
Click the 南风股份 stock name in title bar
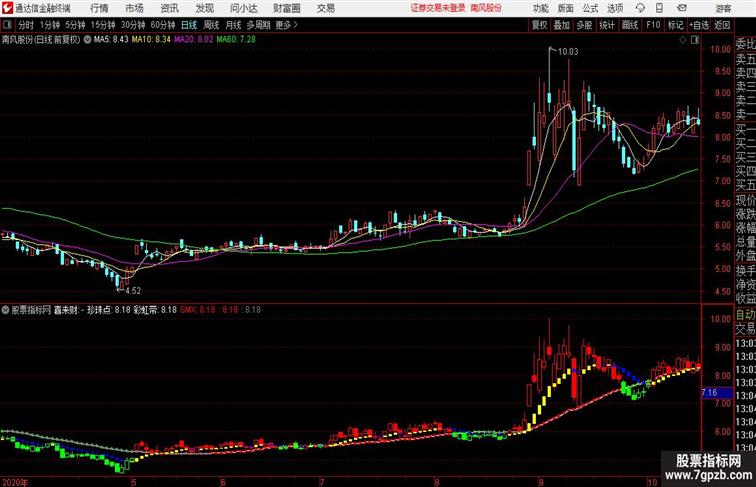click(x=486, y=8)
